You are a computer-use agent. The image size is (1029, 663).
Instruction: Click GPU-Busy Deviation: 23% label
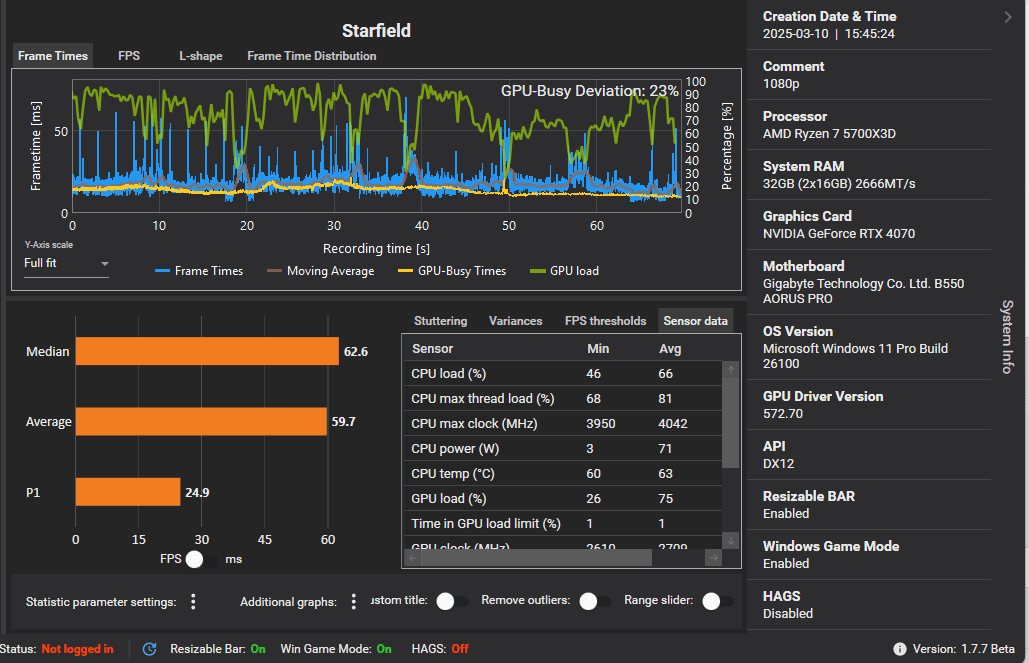[x=589, y=91]
